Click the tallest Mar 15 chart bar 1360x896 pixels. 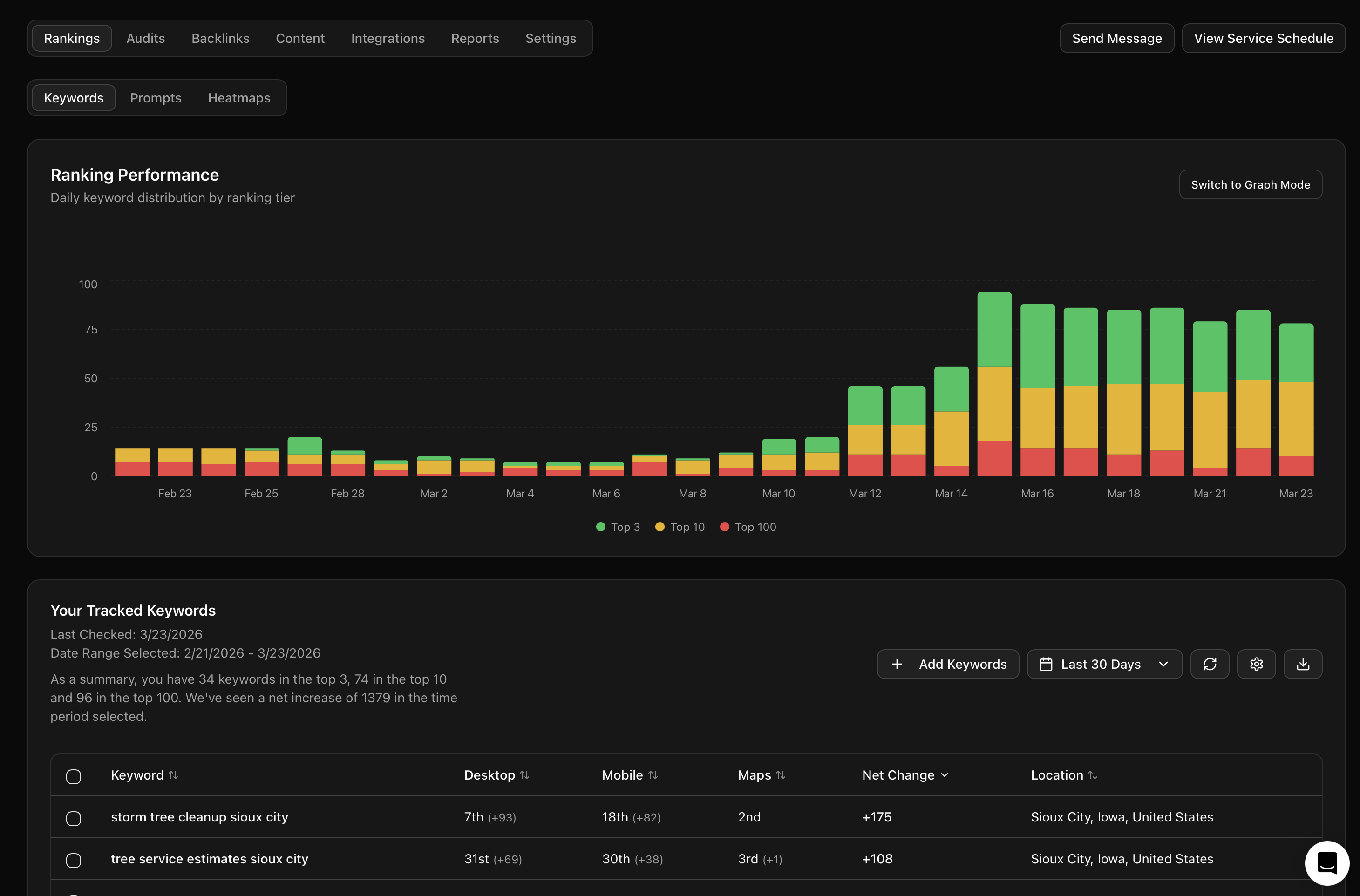coord(994,384)
